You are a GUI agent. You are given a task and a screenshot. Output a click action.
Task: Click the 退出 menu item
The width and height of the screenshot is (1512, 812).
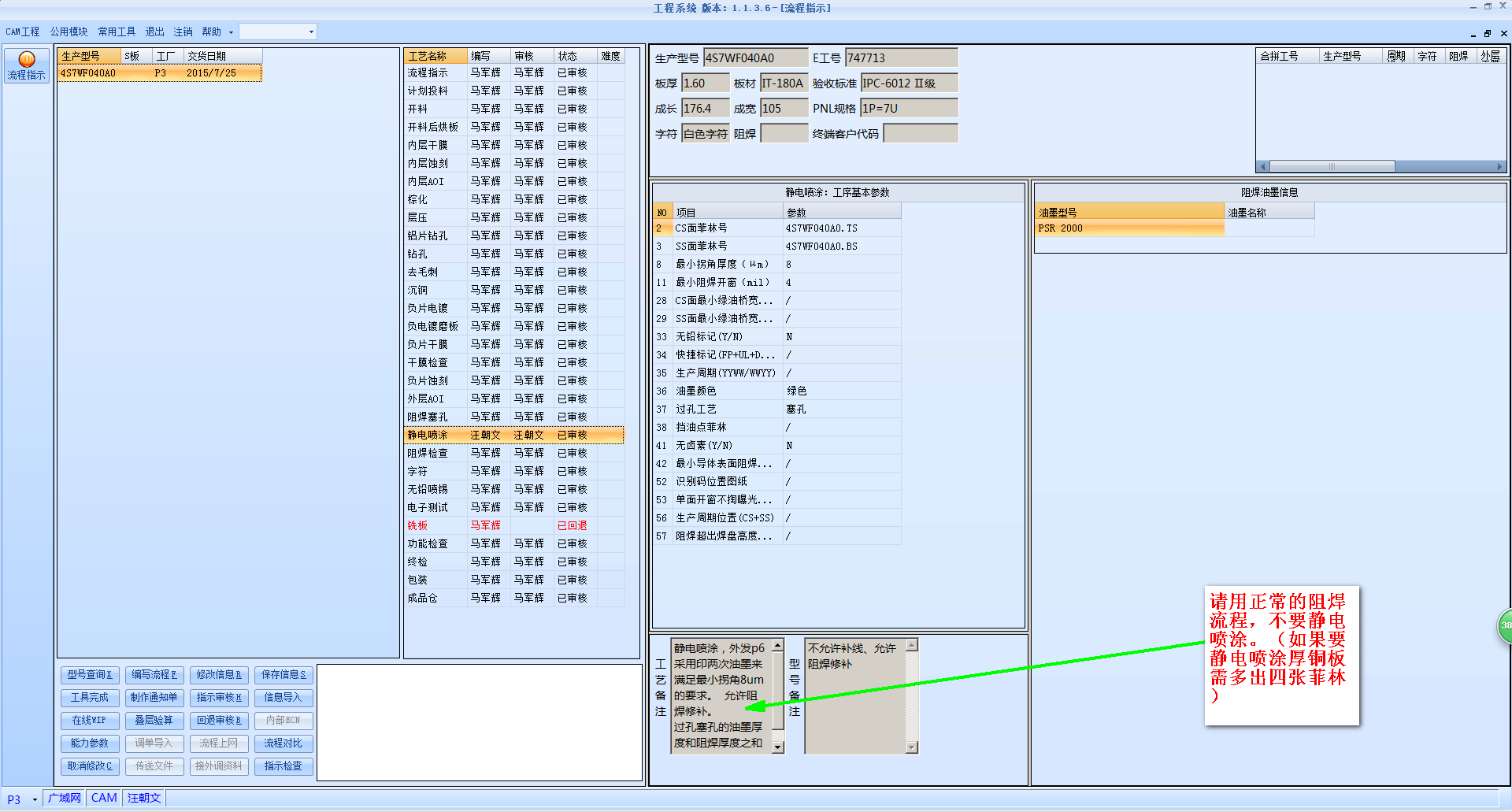[x=154, y=32]
